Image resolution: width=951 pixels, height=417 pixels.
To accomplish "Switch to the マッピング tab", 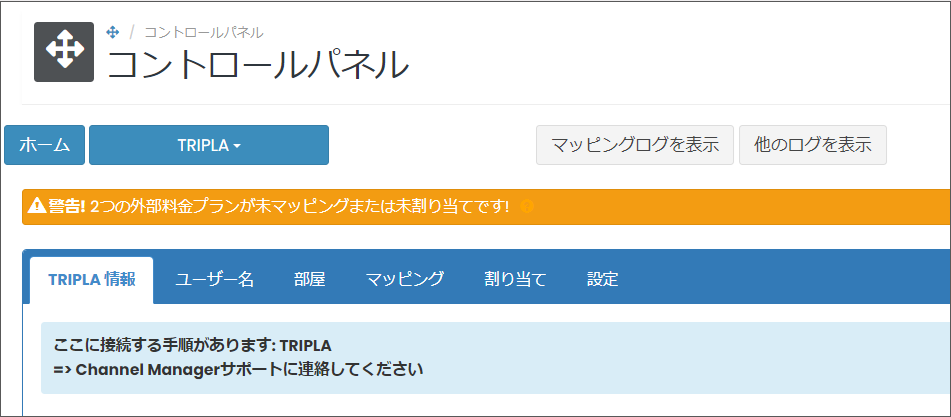I will tap(405, 279).
